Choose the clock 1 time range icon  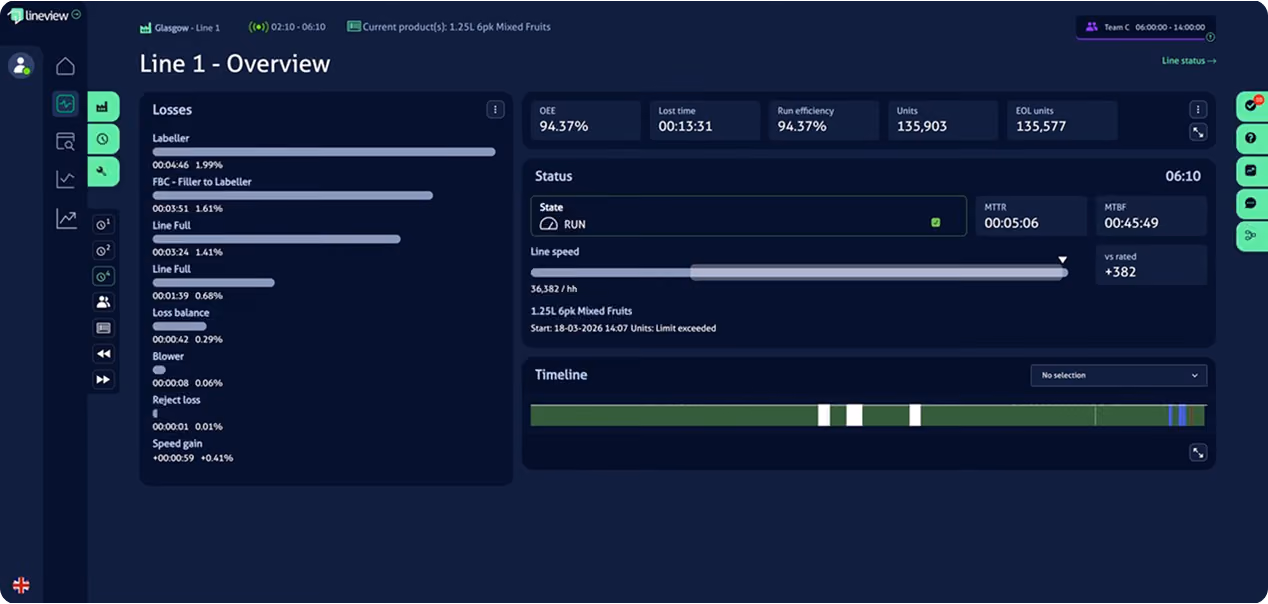click(103, 224)
